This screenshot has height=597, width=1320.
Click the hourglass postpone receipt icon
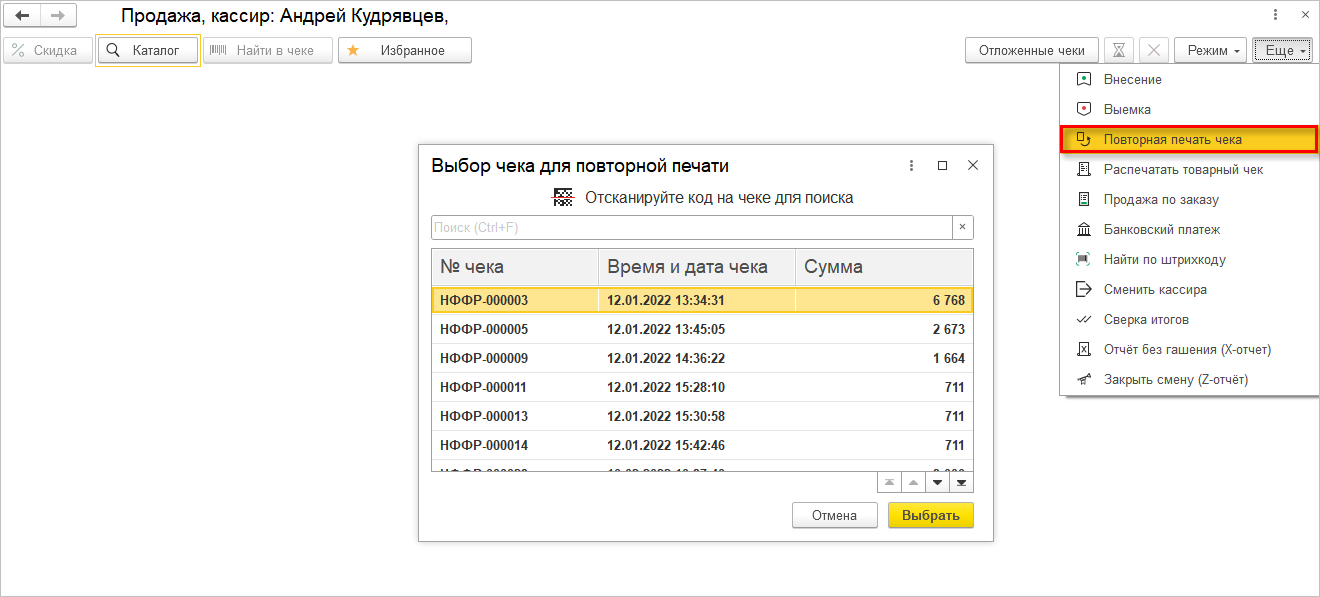1121,50
